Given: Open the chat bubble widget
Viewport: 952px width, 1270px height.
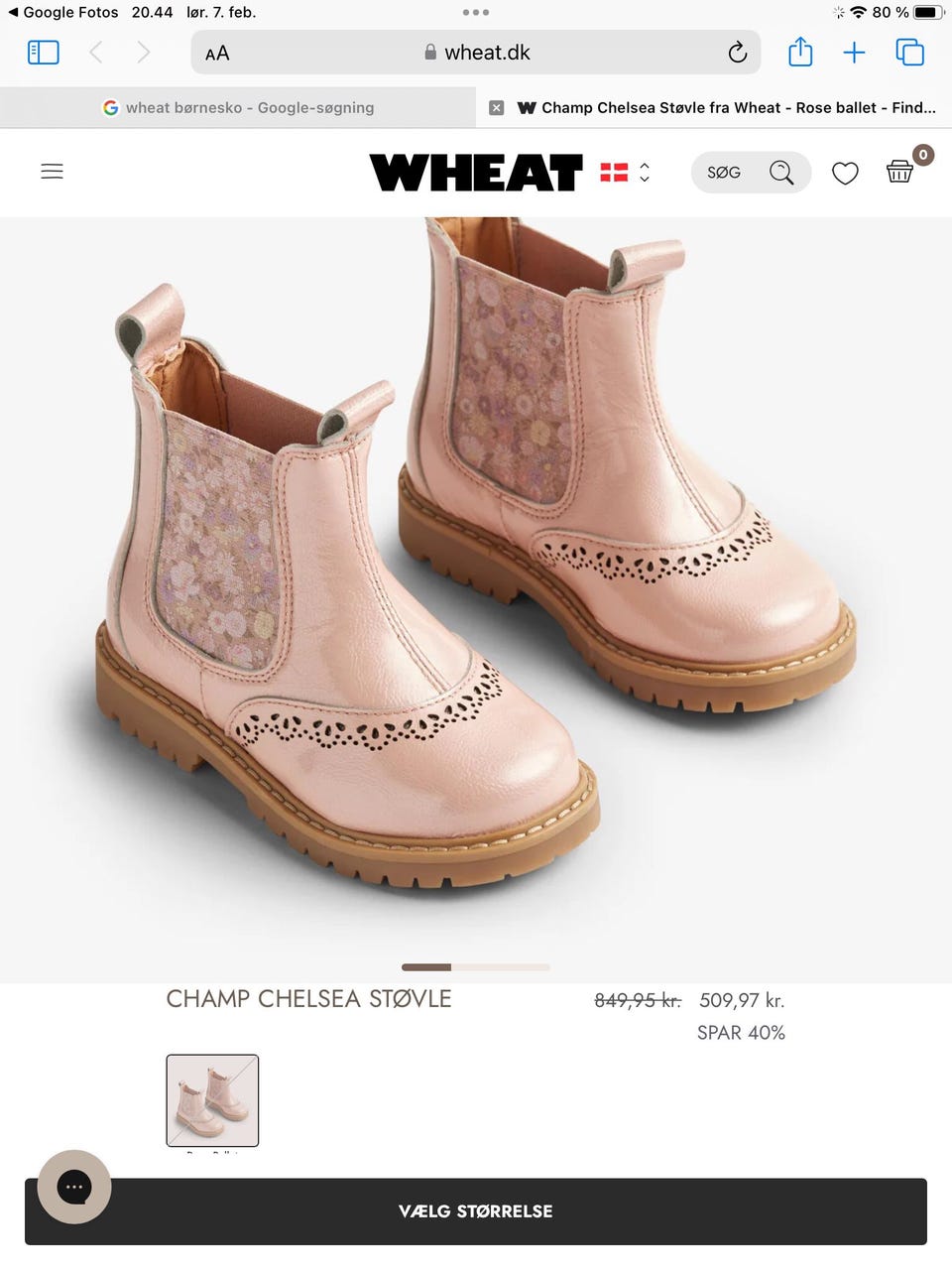Looking at the screenshot, I should coord(74,1187).
